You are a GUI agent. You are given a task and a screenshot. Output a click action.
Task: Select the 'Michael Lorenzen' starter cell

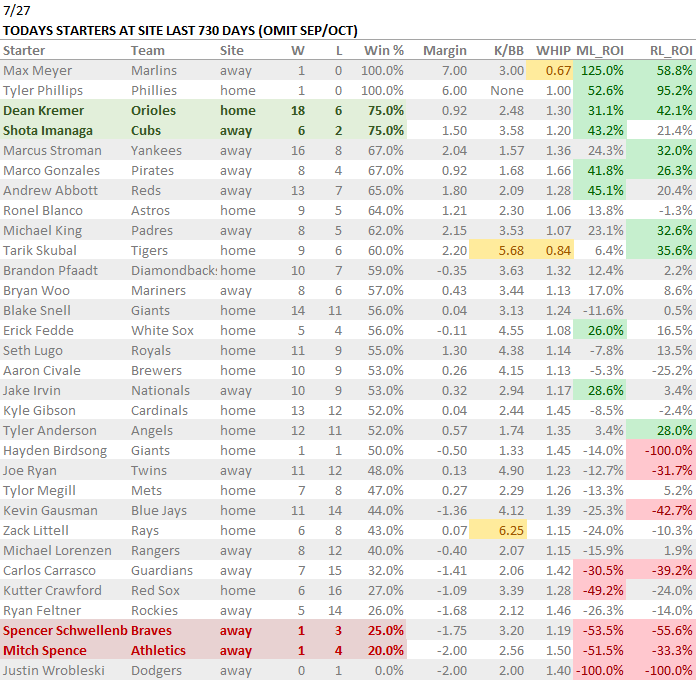point(57,550)
